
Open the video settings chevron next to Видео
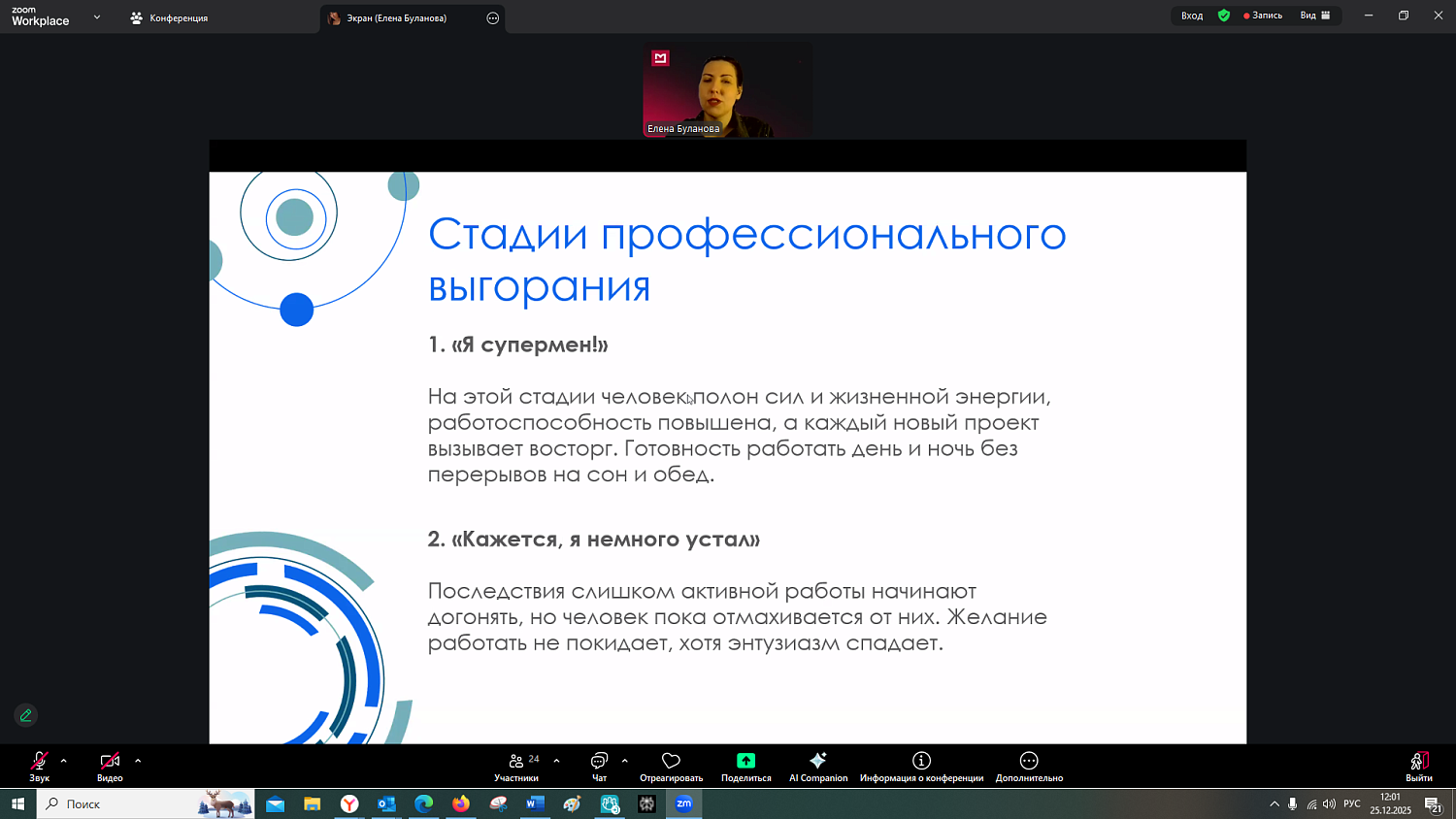137,760
